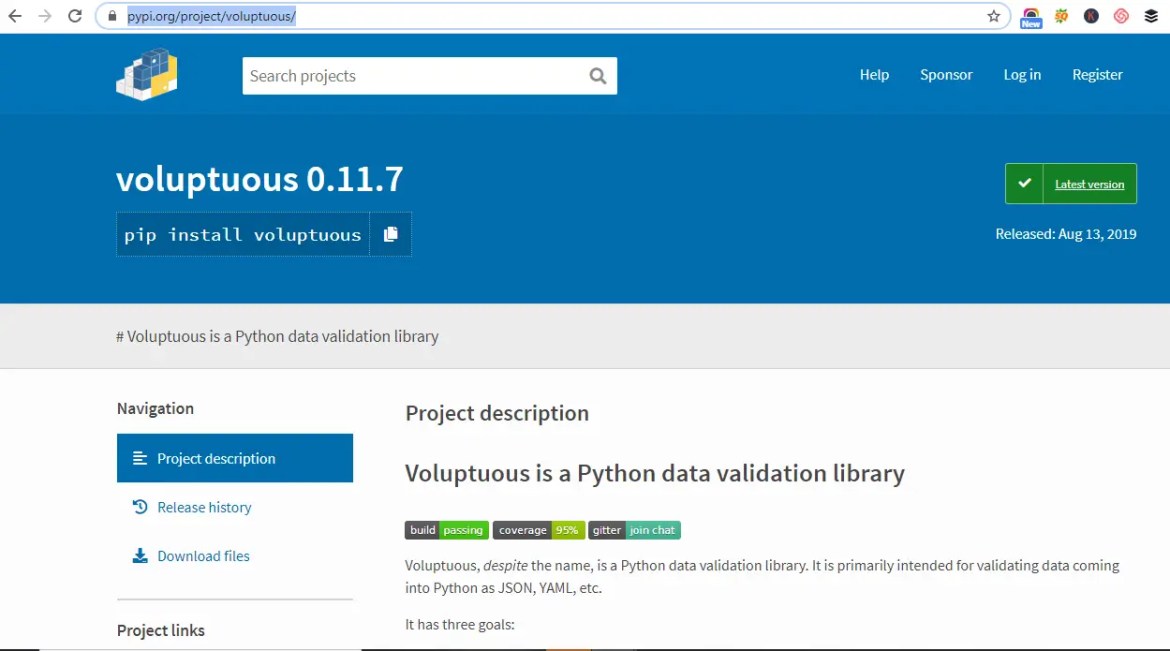
Task: Open the Help link
Action: (x=874, y=75)
